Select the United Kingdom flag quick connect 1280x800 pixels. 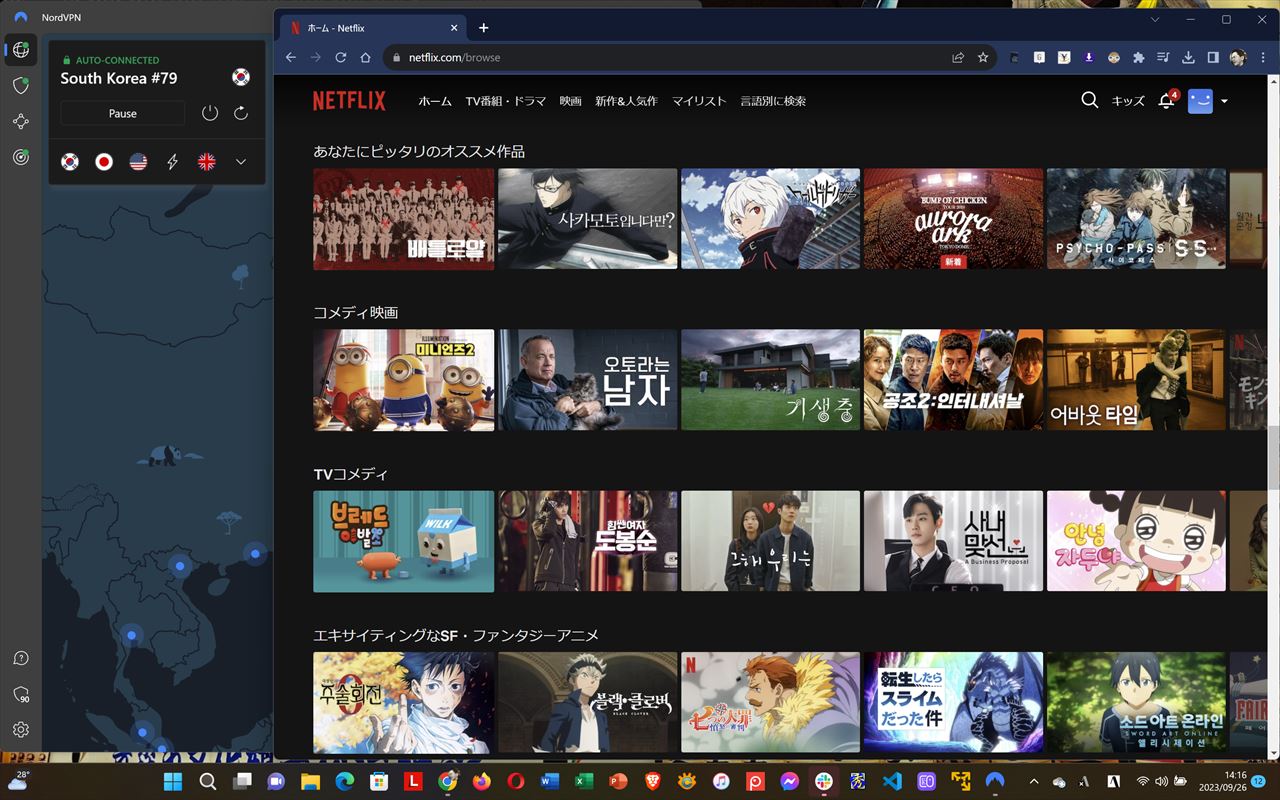(207, 161)
